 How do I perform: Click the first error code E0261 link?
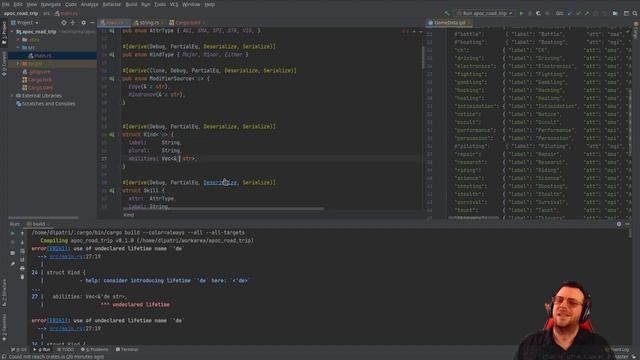tap(57, 248)
